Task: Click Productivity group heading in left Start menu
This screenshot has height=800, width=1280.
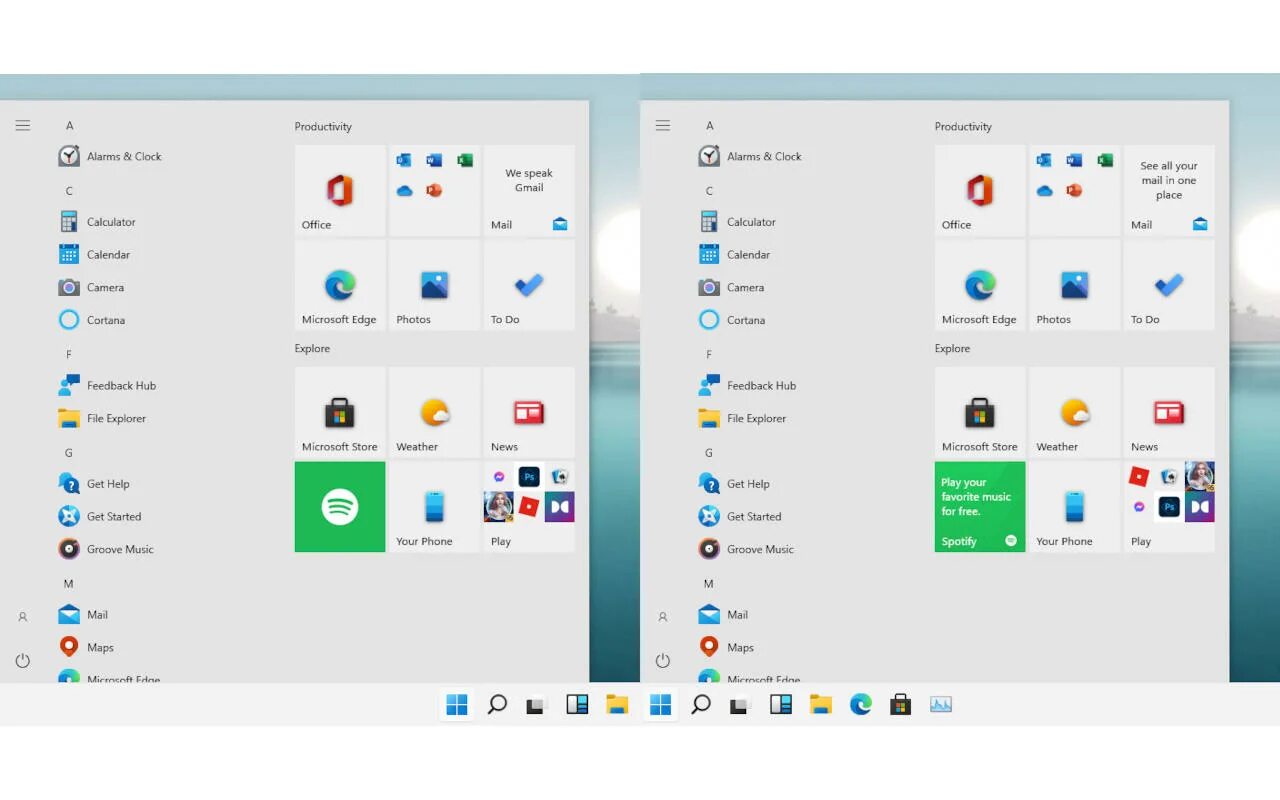Action: pos(323,127)
